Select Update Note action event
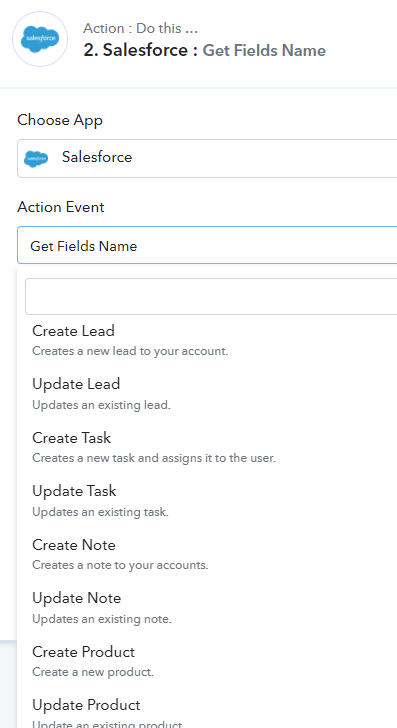This screenshot has height=728, width=397. click(x=207, y=608)
